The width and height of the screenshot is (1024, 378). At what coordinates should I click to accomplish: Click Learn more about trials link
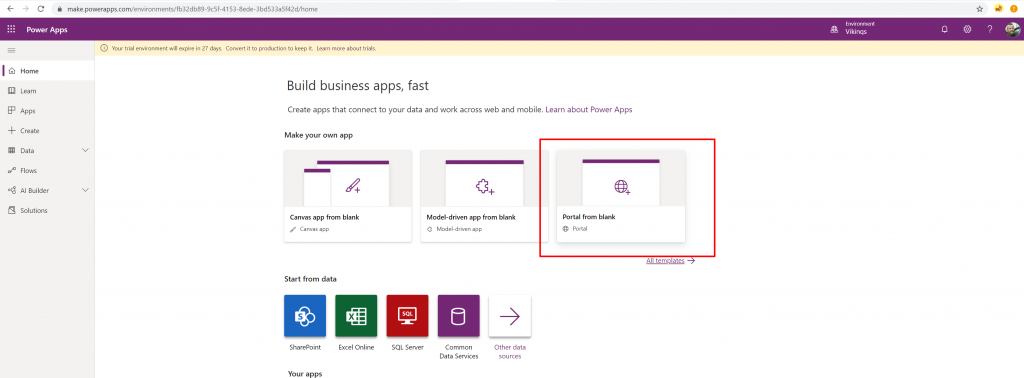346,48
